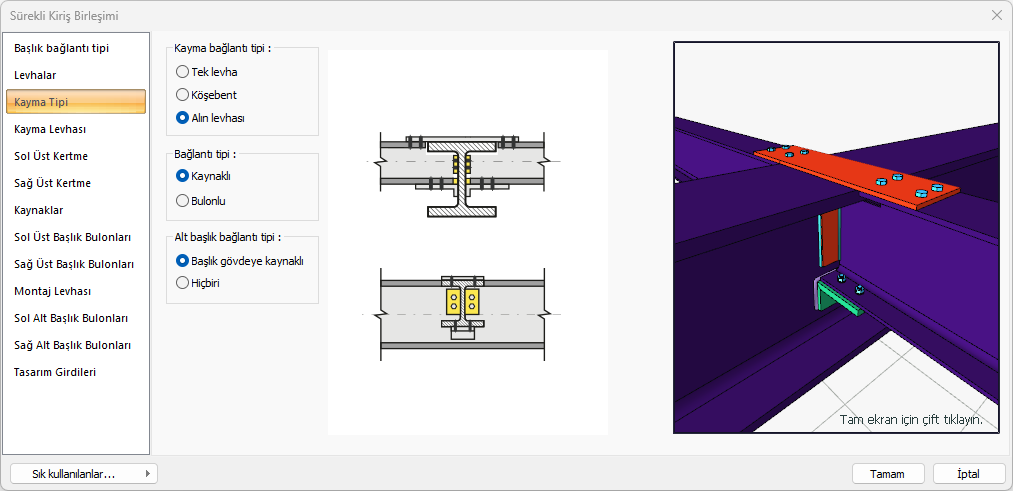Screen dimensions: 1013x491
Task: Open Sağ Üst Başlık Bulonları
Action: pyautogui.click(x=76, y=264)
